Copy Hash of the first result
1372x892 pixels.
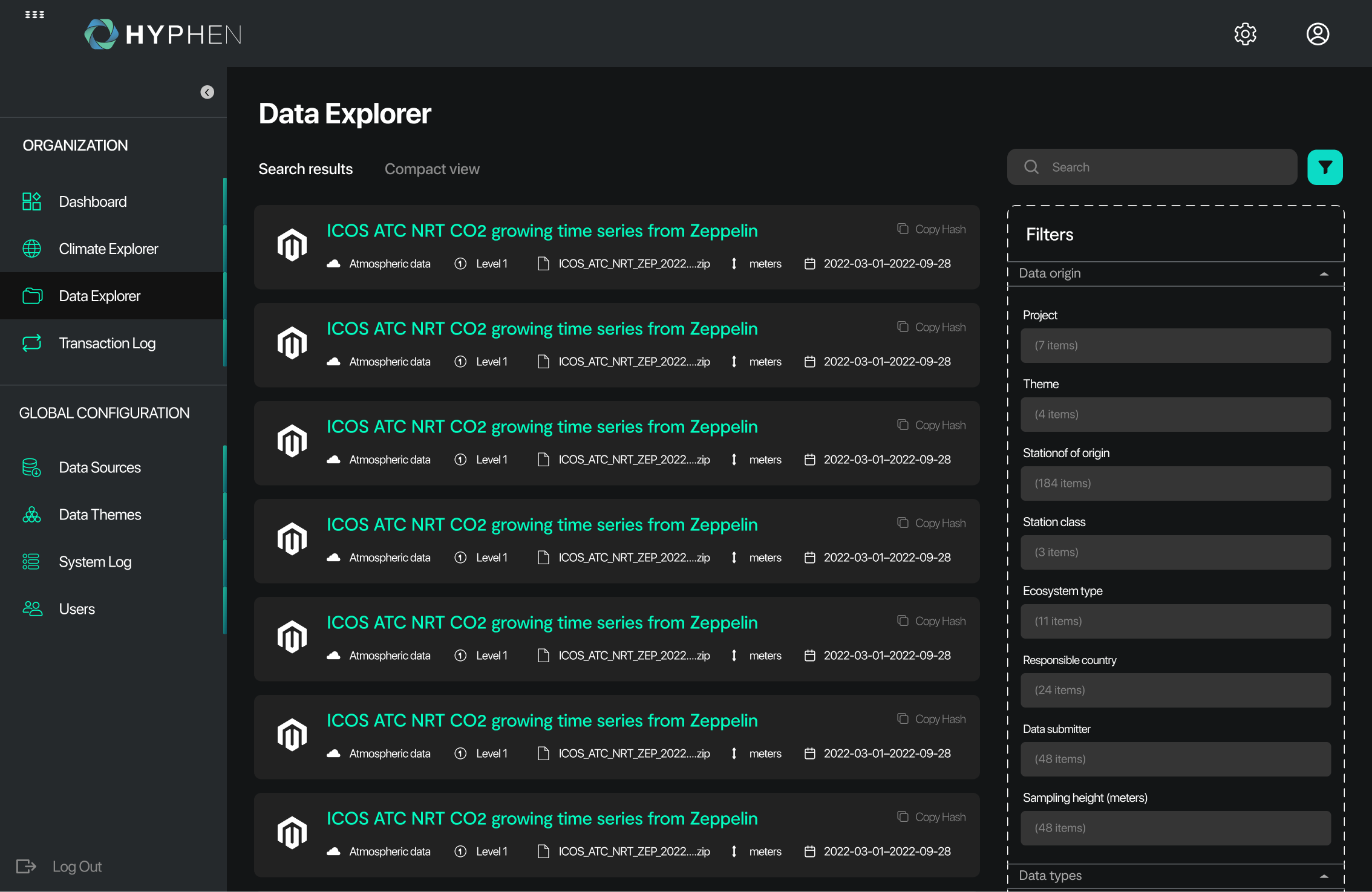[932, 229]
